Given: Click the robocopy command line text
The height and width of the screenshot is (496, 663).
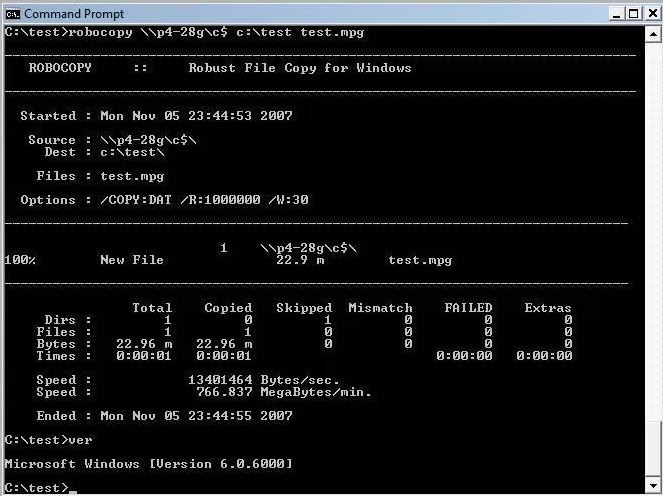Looking at the screenshot, I should [184, 32].
